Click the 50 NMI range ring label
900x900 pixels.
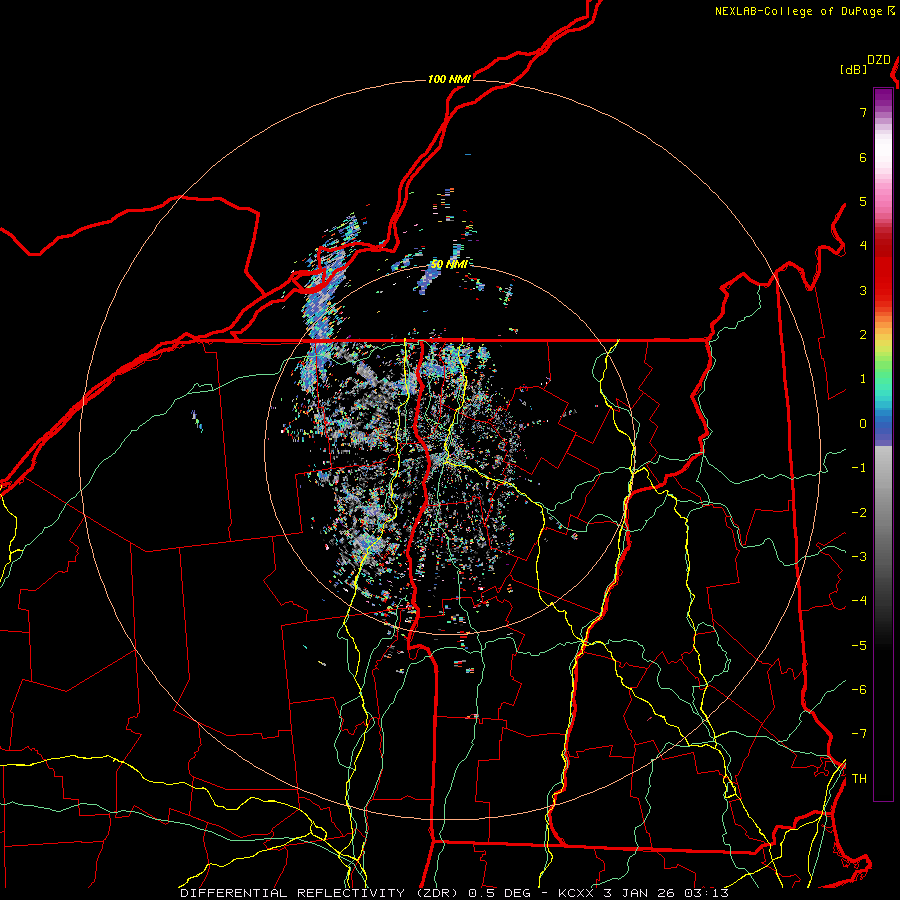click(x=449, y=264)
